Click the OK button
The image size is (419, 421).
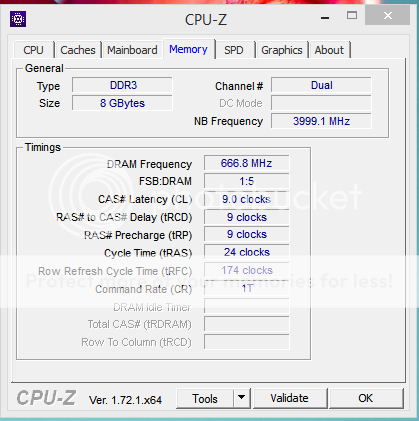(x=366, y=398)
